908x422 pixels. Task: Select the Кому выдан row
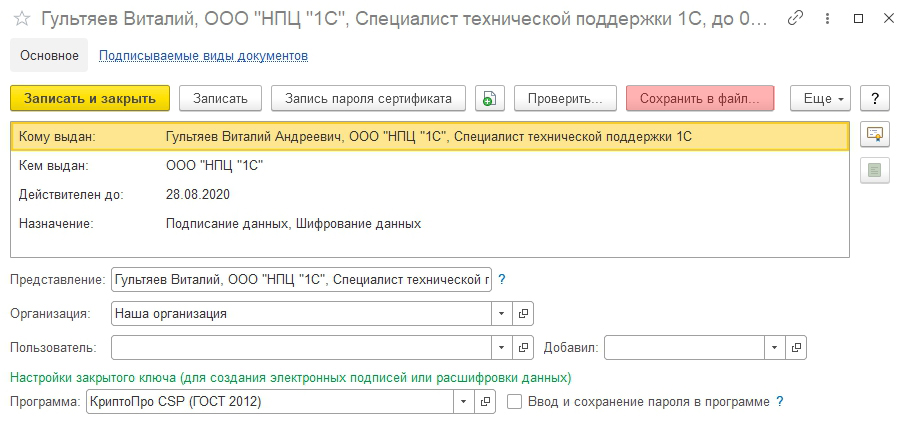[430, 137]
